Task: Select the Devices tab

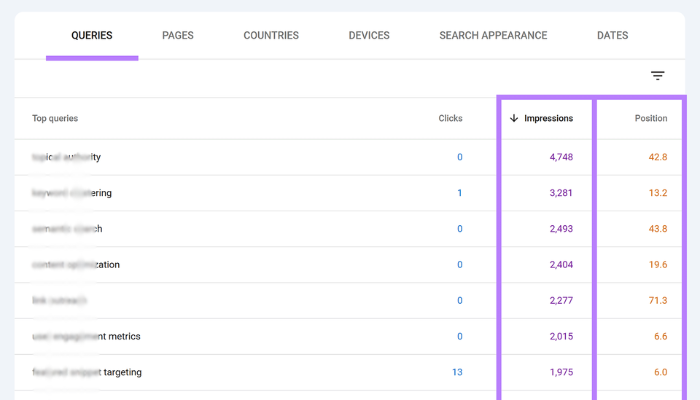Action: point(369,36)
